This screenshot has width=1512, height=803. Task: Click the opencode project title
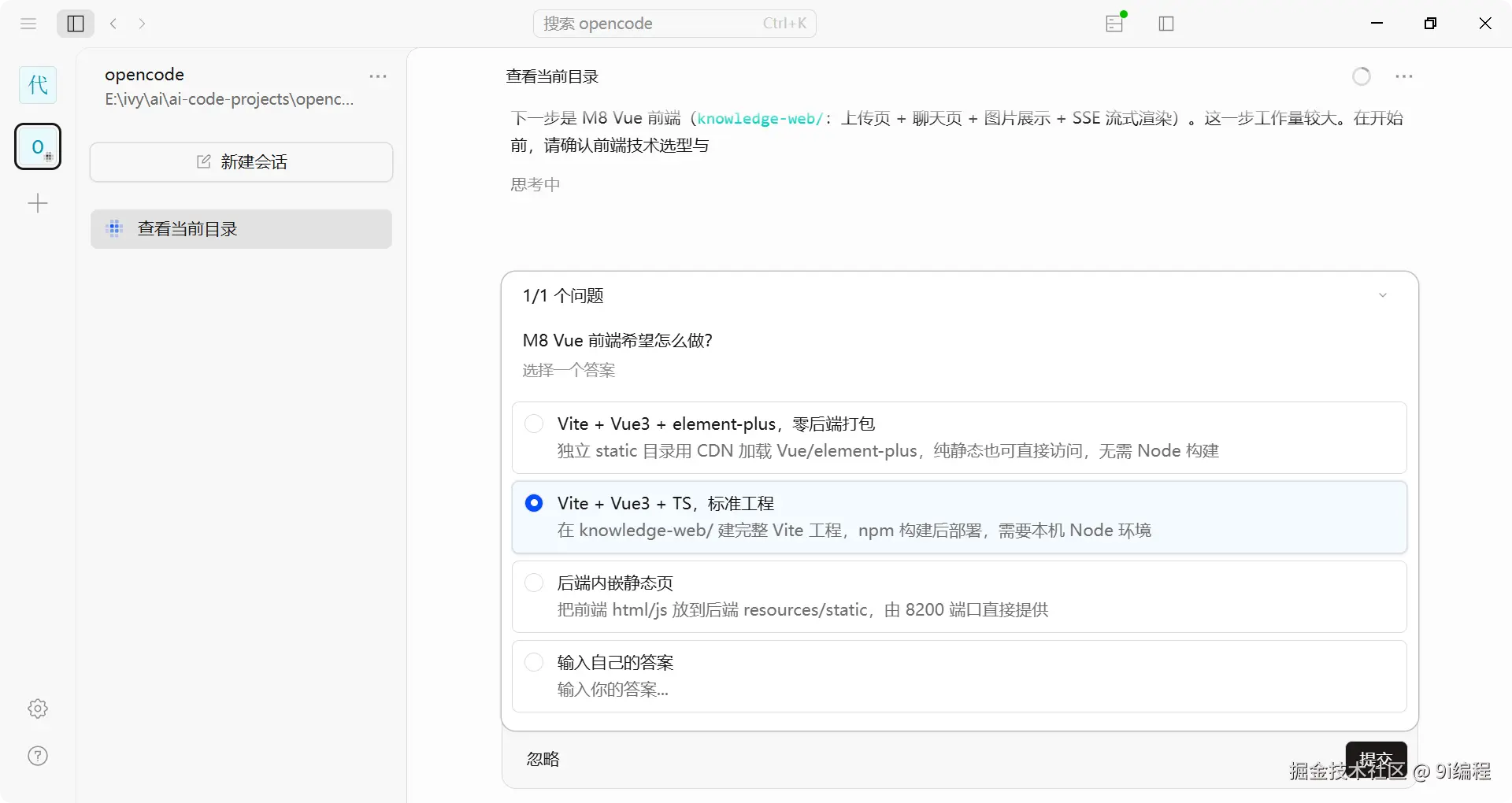coord(145,75)
